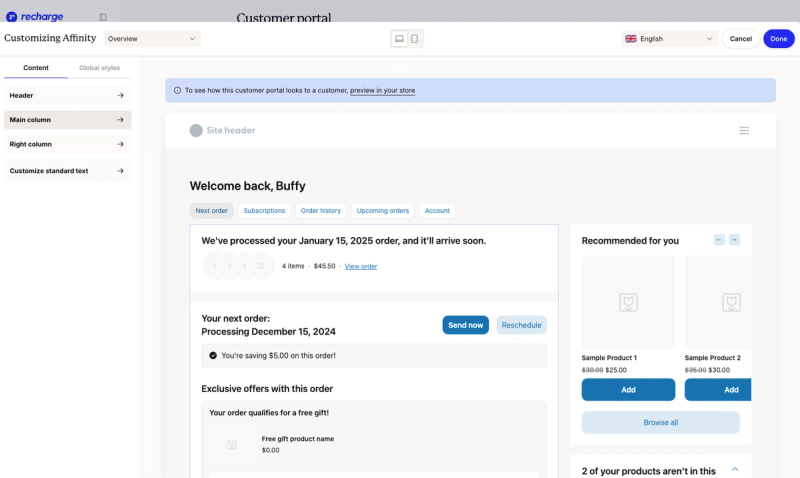Click Sample Product 2 image placeholder

[x=718, y=302]
